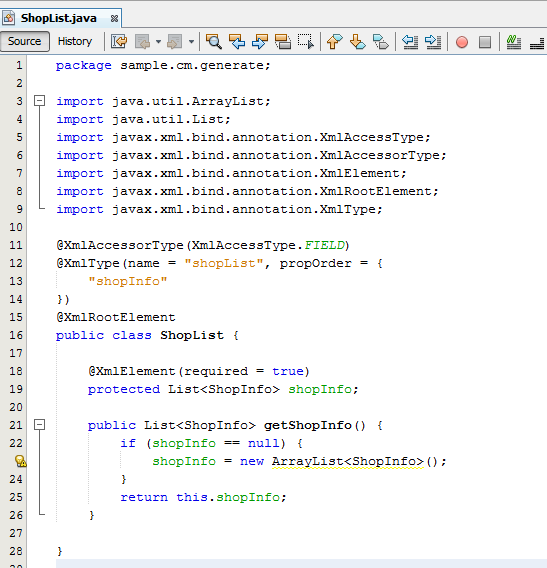Toggle Highlight Search icon
This screenshot has width=547, height=568.
tap(283, 42)
